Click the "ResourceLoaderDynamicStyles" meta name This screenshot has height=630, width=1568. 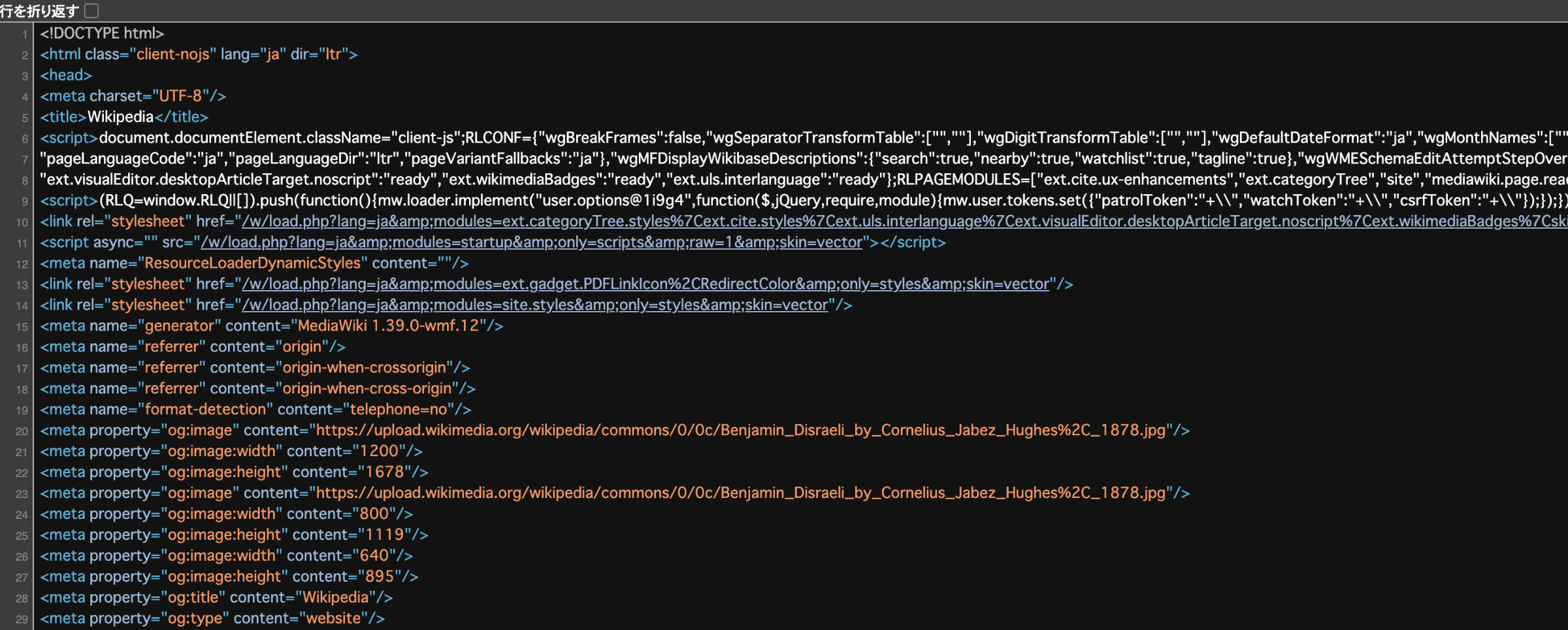[252, 263]
